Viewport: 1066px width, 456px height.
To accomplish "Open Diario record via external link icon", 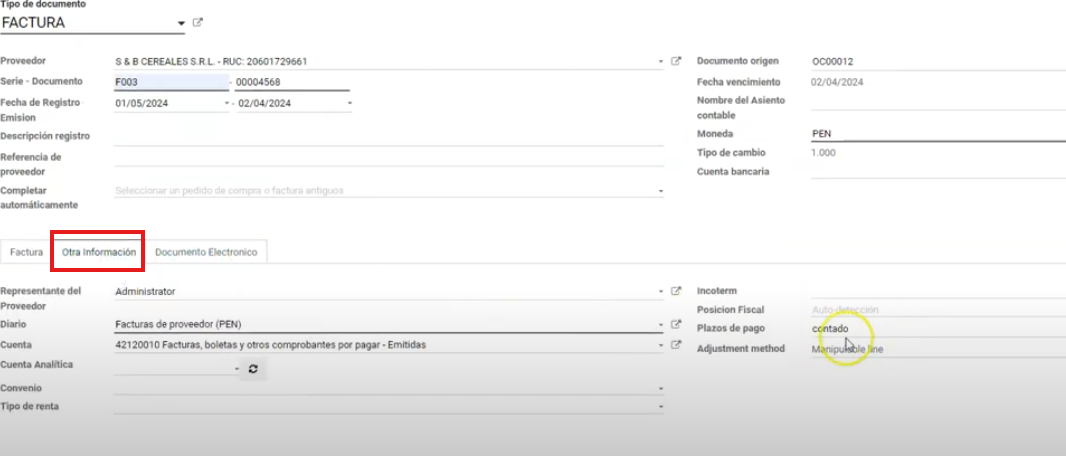I will pos(676,325).
